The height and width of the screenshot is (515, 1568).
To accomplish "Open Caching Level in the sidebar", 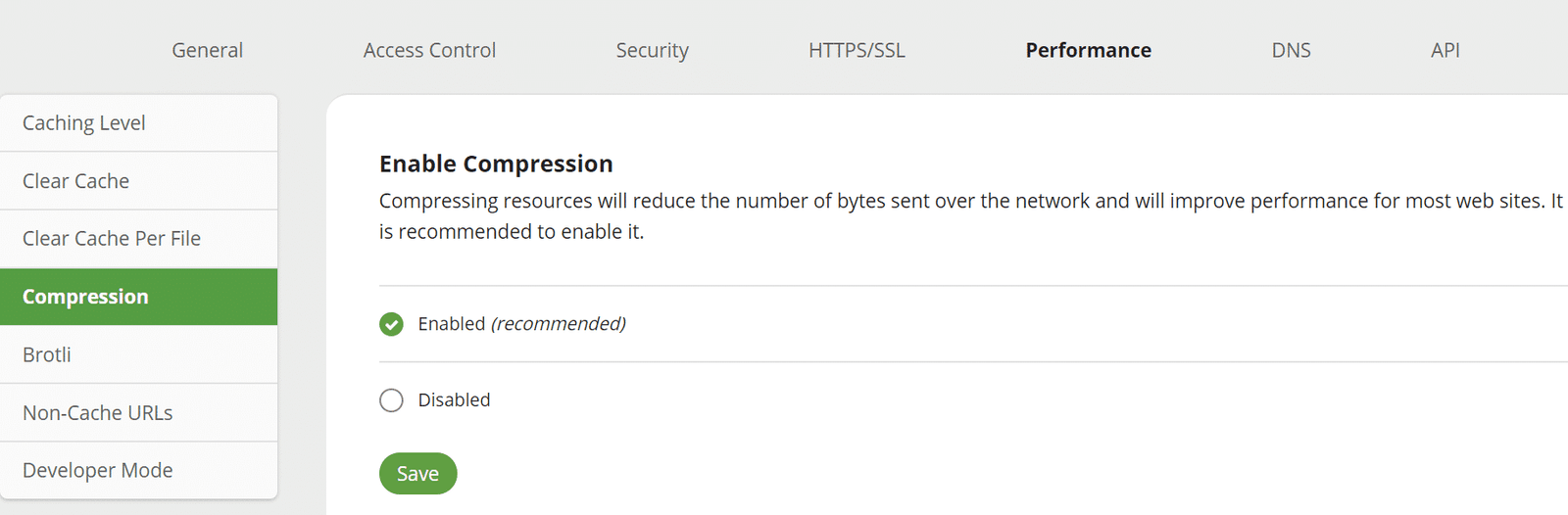I will pyautogui.click(x=139, y=123).
